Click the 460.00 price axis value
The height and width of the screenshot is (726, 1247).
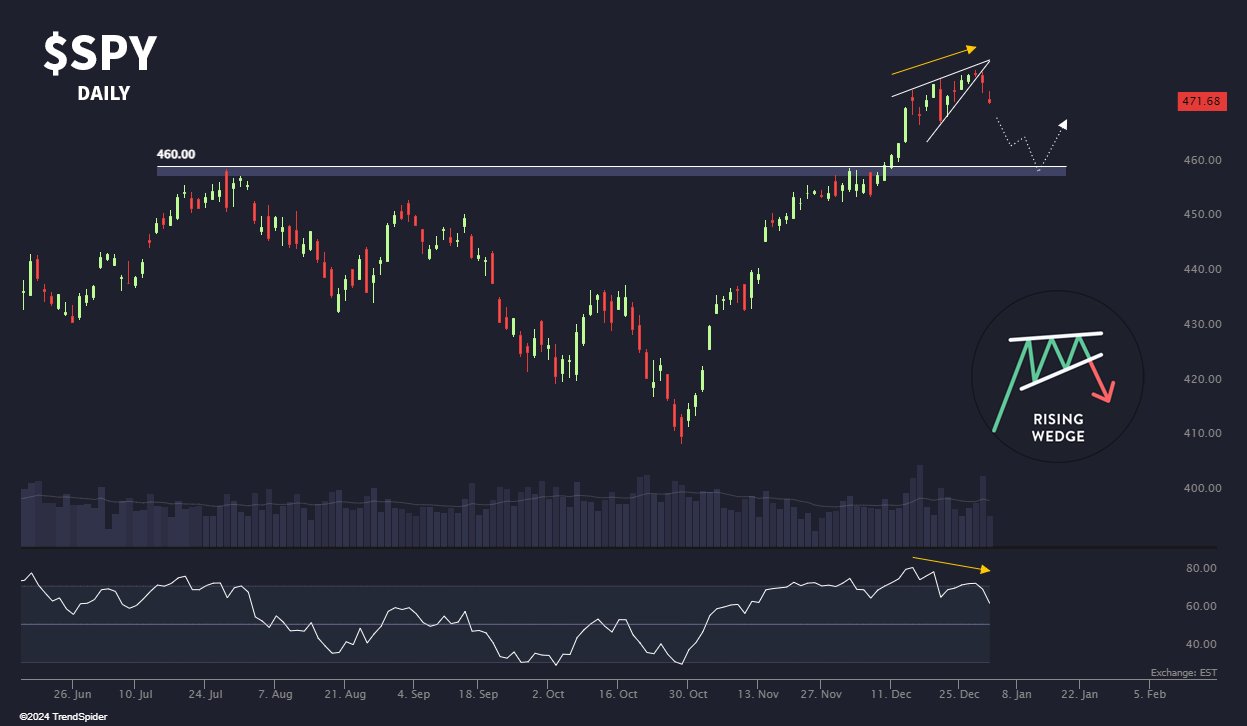pyautogui.click(x=1204, y=160)
